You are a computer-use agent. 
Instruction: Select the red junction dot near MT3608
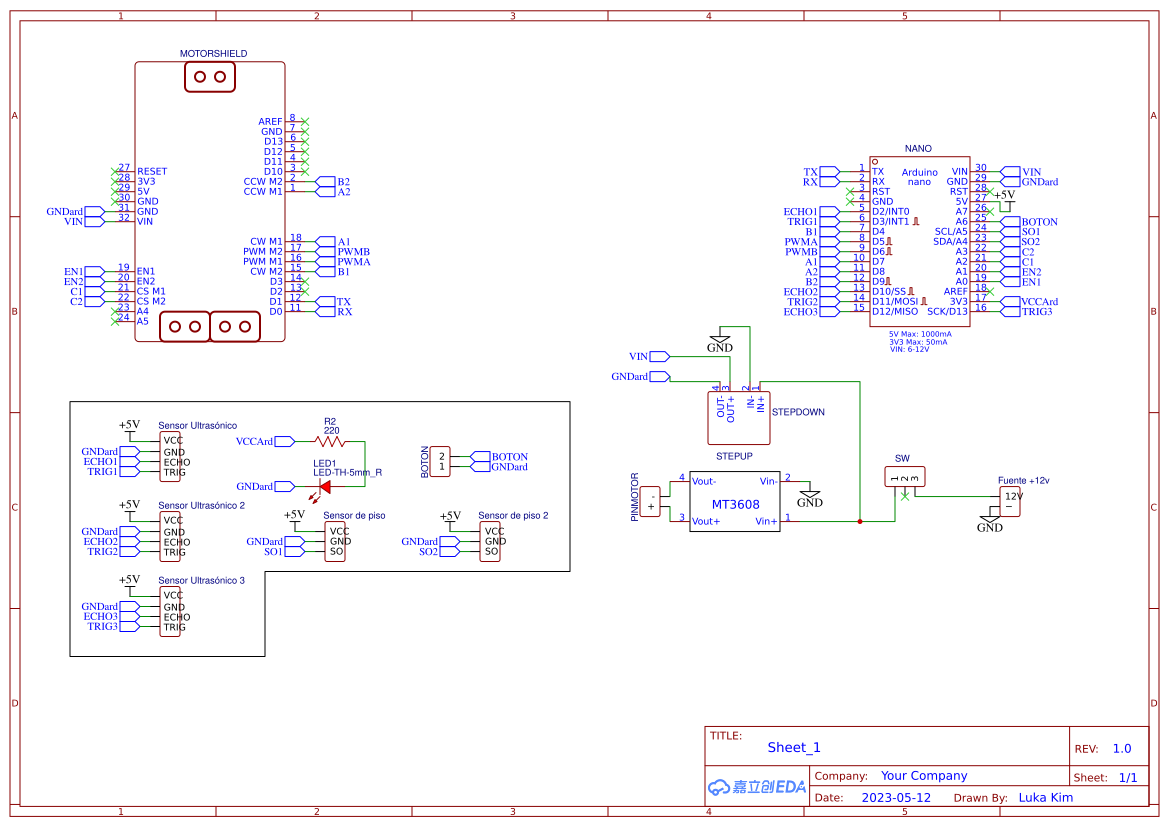point(859,520)
